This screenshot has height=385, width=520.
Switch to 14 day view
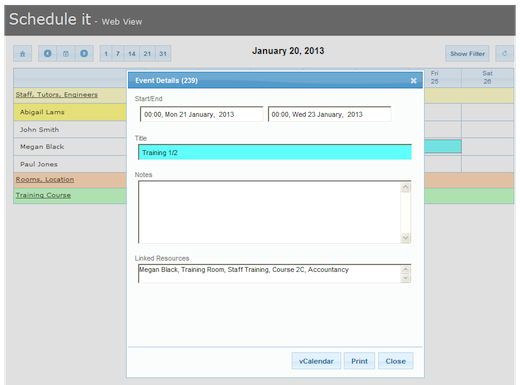click(132, 53)
